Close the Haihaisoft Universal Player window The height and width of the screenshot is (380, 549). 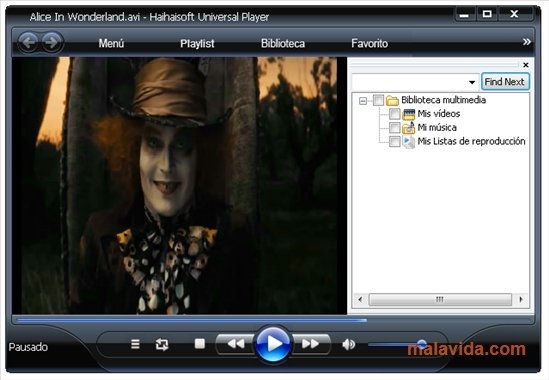click(x=514, y=14)
